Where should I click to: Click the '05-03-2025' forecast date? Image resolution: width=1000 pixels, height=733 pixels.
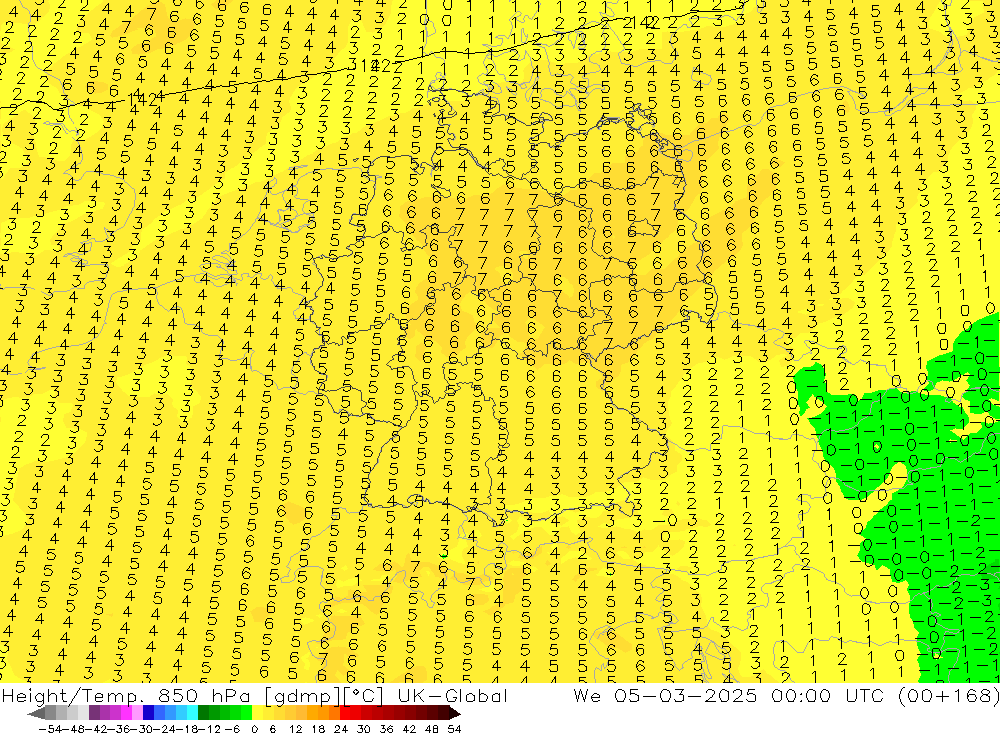click(686, 696)
